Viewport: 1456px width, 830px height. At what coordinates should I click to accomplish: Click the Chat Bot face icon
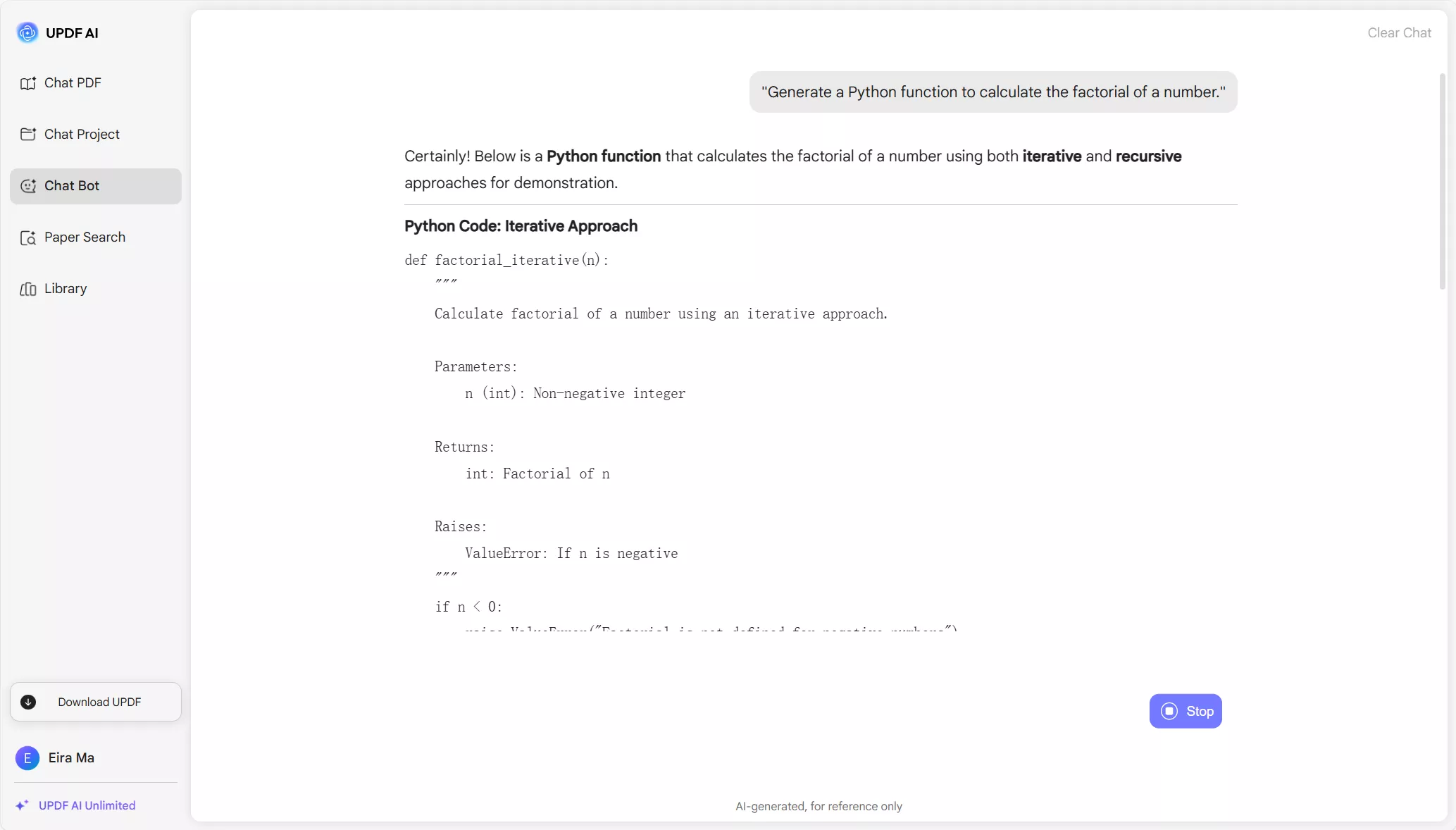tap(28, 186)
